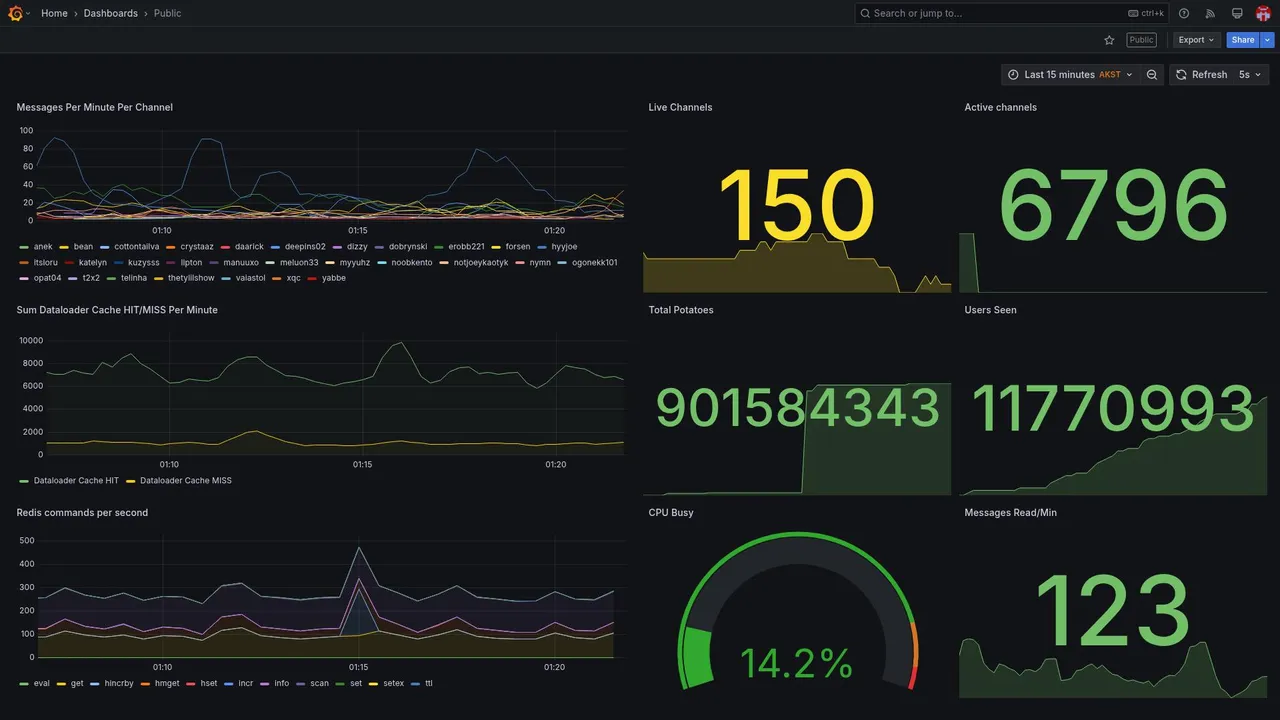Open the Grafana logo menu

pos(15,13)
